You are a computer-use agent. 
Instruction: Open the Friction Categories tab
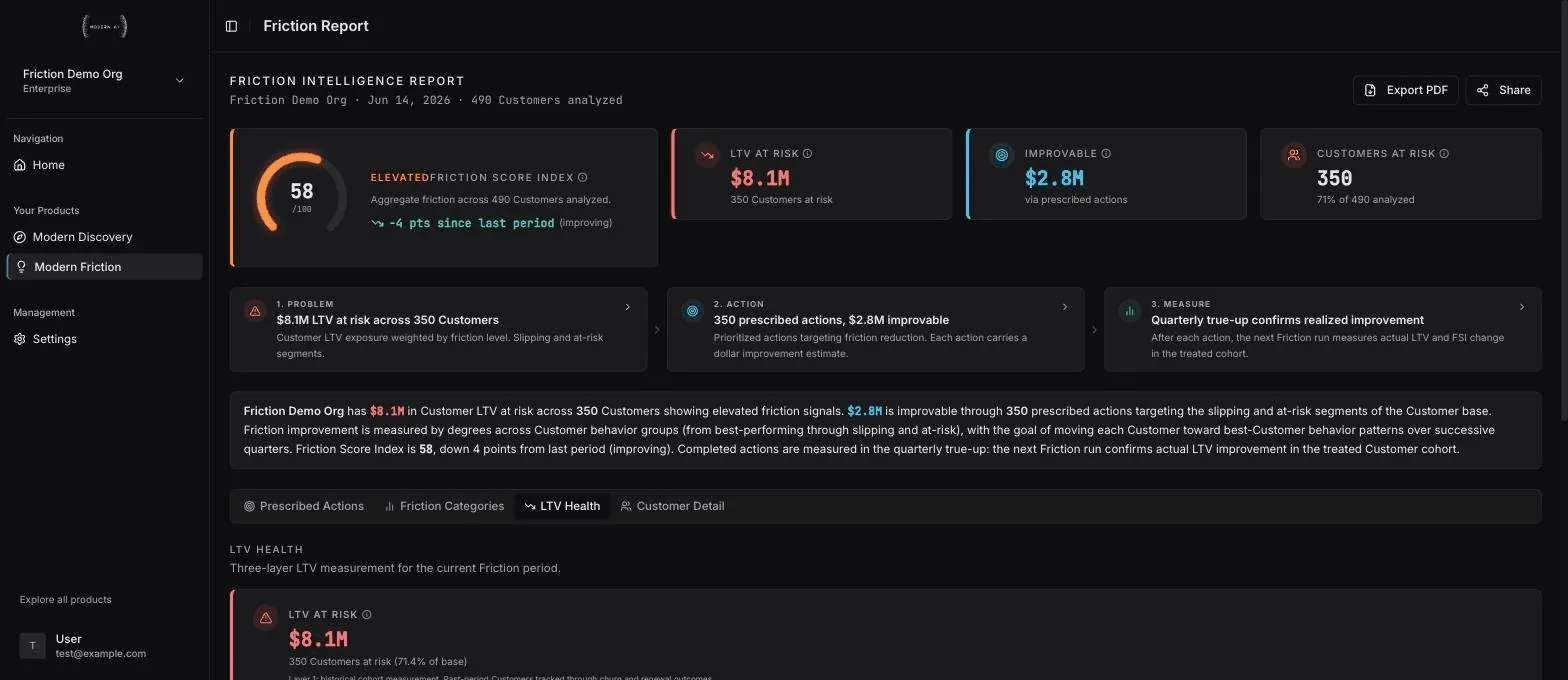coord(444,506)
